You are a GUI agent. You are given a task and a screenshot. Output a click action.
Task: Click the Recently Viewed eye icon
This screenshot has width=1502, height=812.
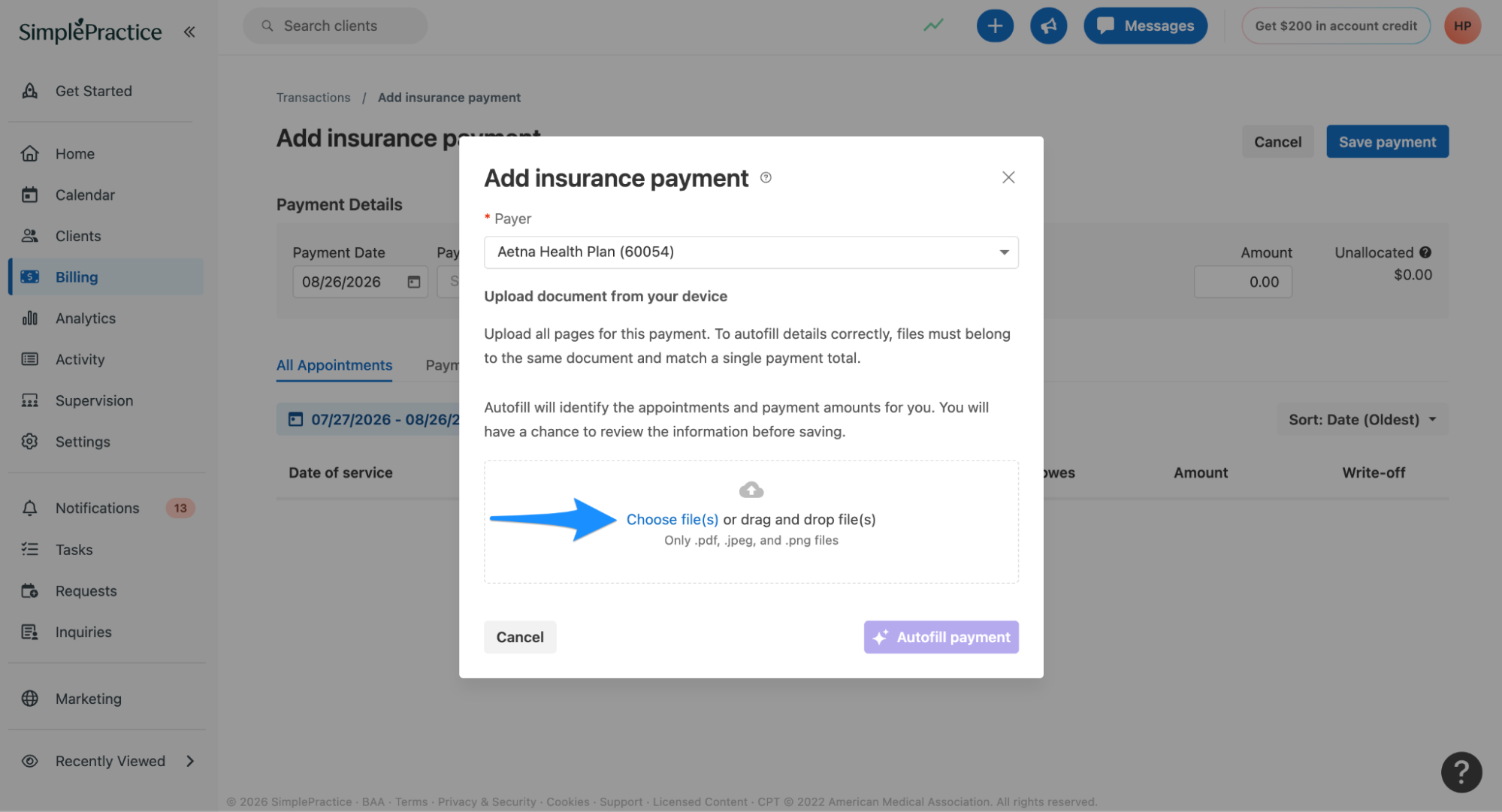tap(30, 762)
